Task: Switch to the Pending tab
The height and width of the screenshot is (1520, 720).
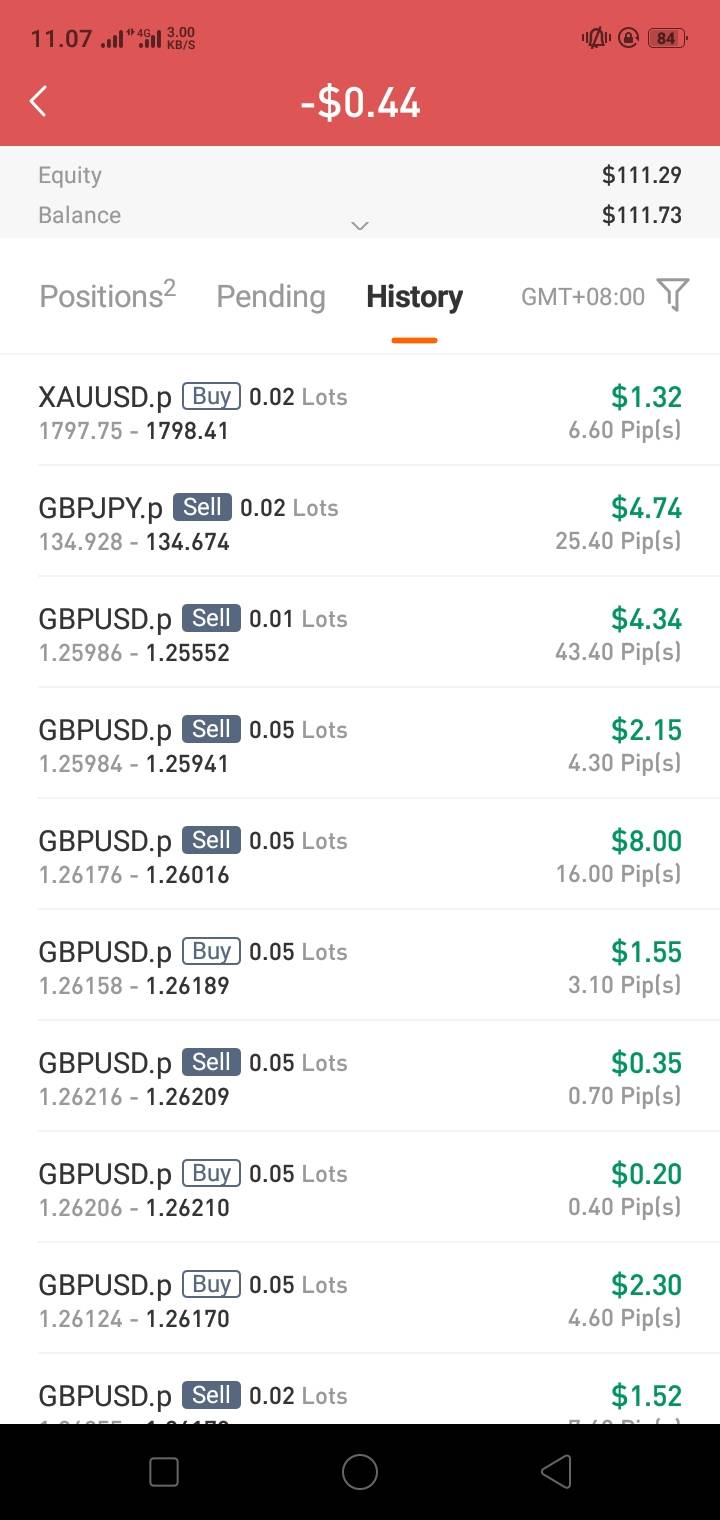Action: (x=271, y=296)
